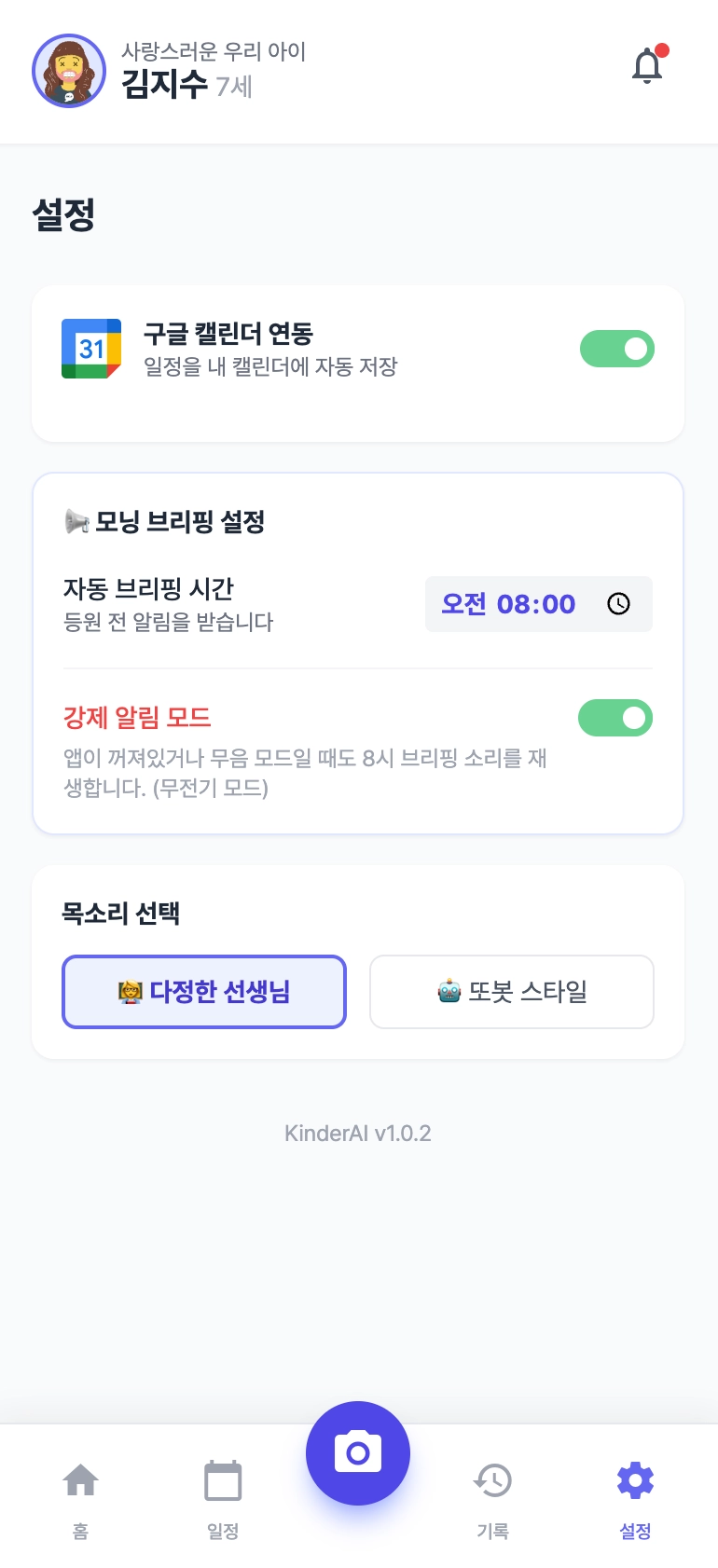Click the 김지수 child name
Viewport: 718px width, 1568px height.
pyautogui.click(x=165, y=85)
